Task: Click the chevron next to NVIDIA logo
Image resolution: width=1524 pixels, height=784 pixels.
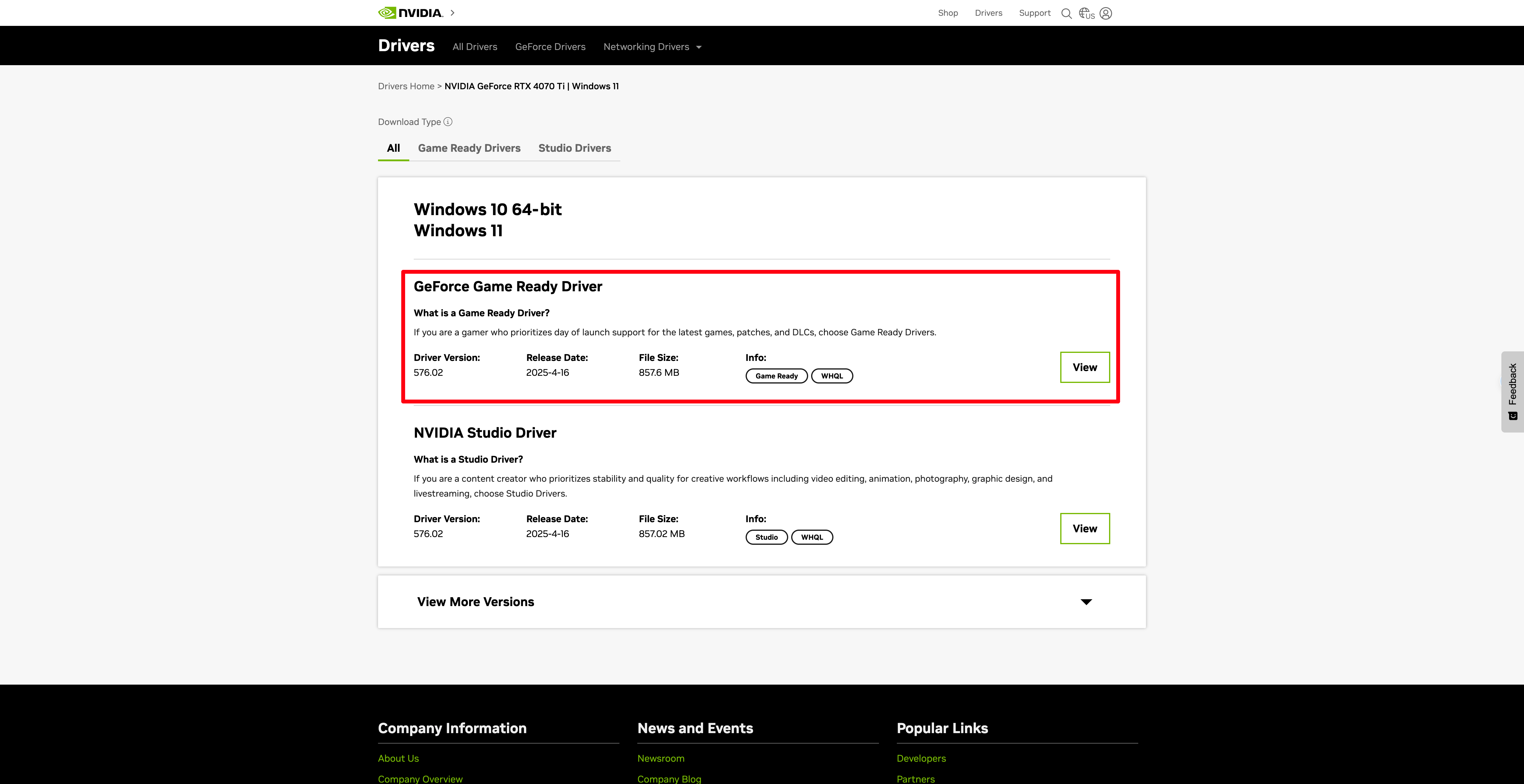Action: click(x=452, y=12)
